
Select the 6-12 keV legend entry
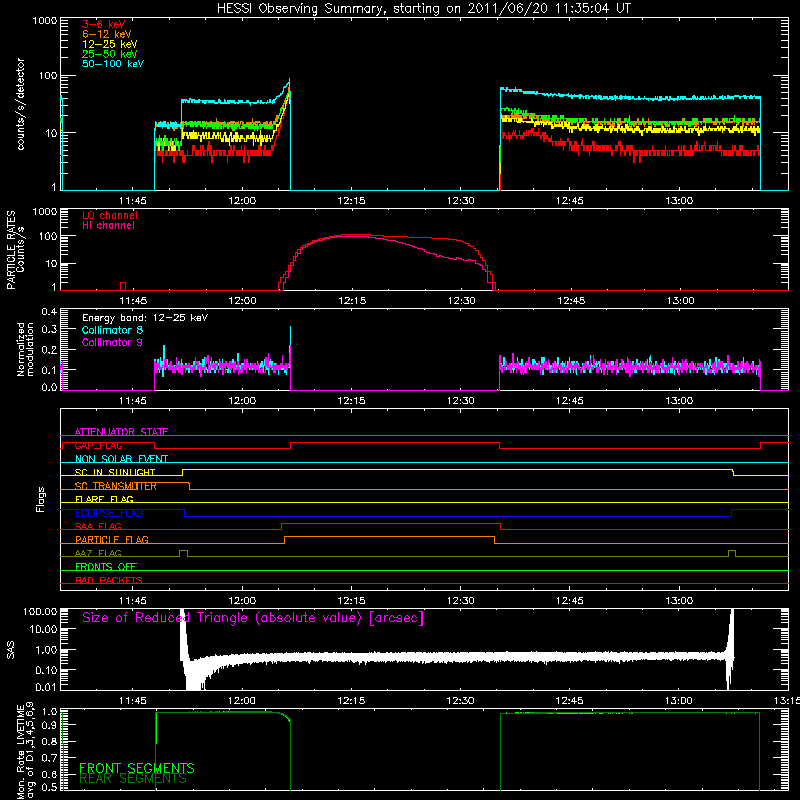107,34
